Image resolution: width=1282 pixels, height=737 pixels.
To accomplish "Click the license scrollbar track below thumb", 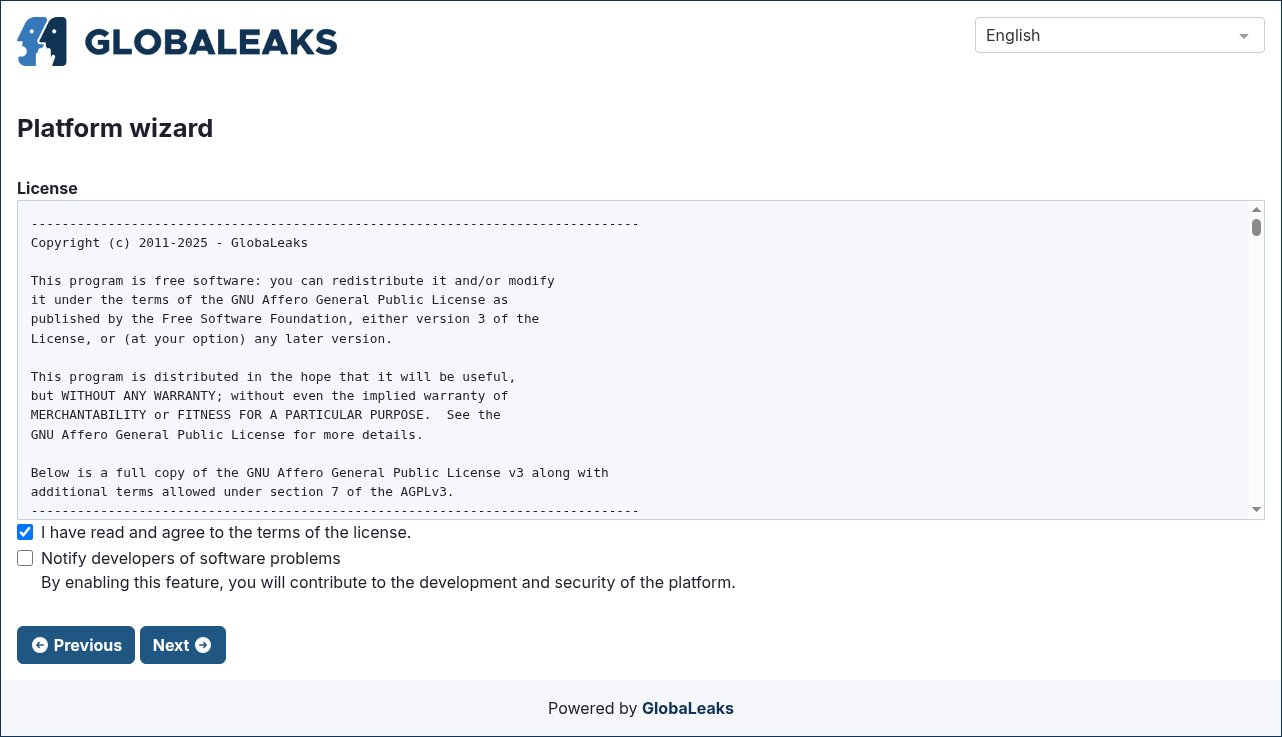I will click(x=1257, y=370).
